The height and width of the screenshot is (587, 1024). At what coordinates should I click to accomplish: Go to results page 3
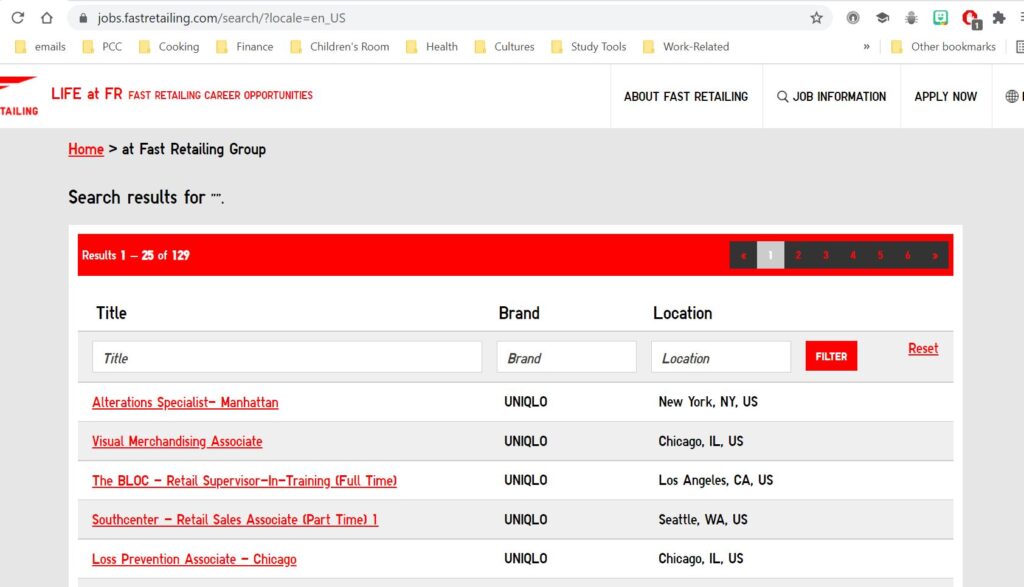tap(825, 255)
